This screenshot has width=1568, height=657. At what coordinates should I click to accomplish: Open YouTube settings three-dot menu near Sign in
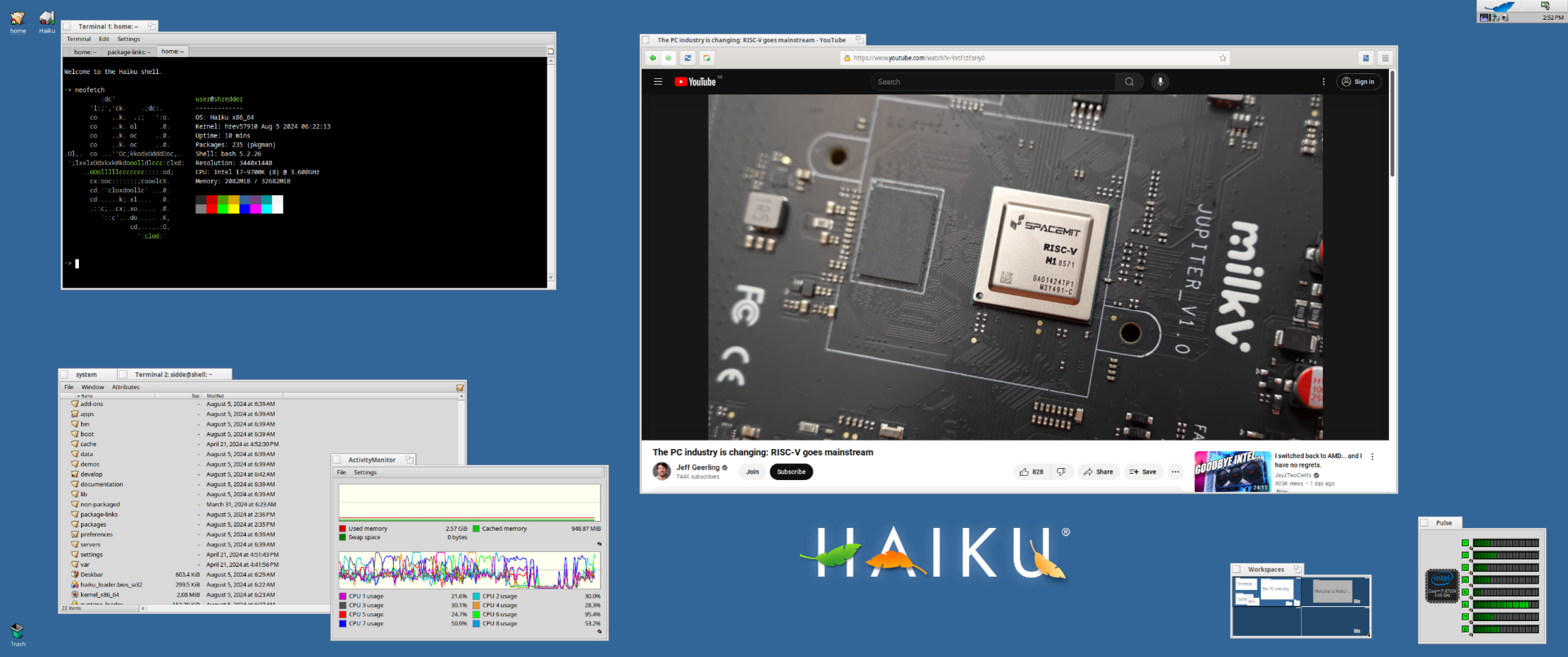click(x=1323, y=82)
